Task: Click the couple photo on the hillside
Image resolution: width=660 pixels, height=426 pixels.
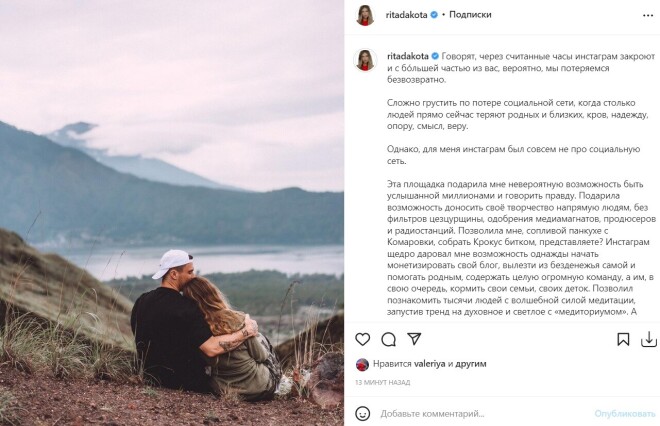Action: [x=172, y=213]
